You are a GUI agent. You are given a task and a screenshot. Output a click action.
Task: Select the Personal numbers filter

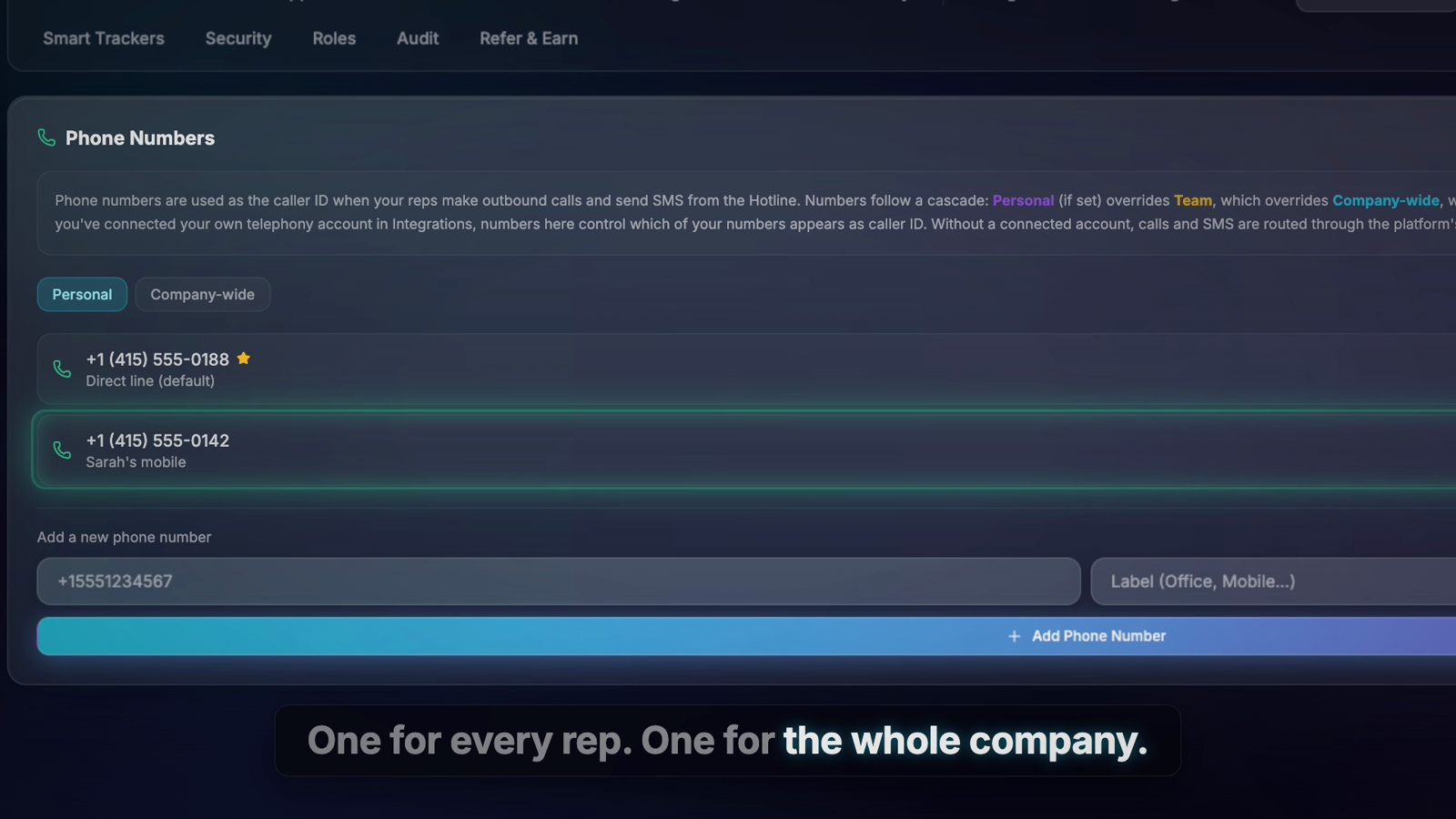pyautogui.click(x=82, y=294)
